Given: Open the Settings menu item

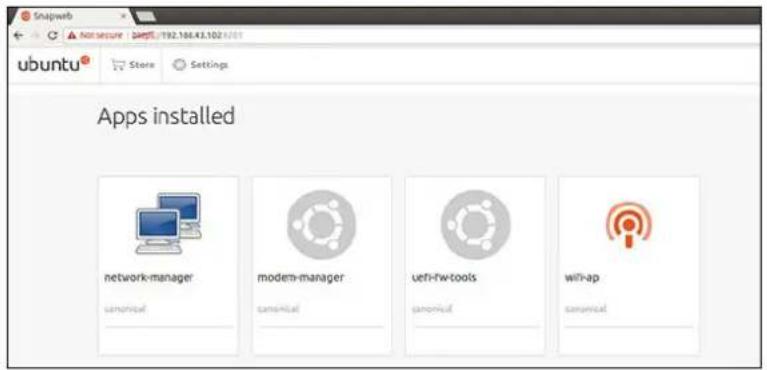Looking at the screenshot, I should [200, 65].
